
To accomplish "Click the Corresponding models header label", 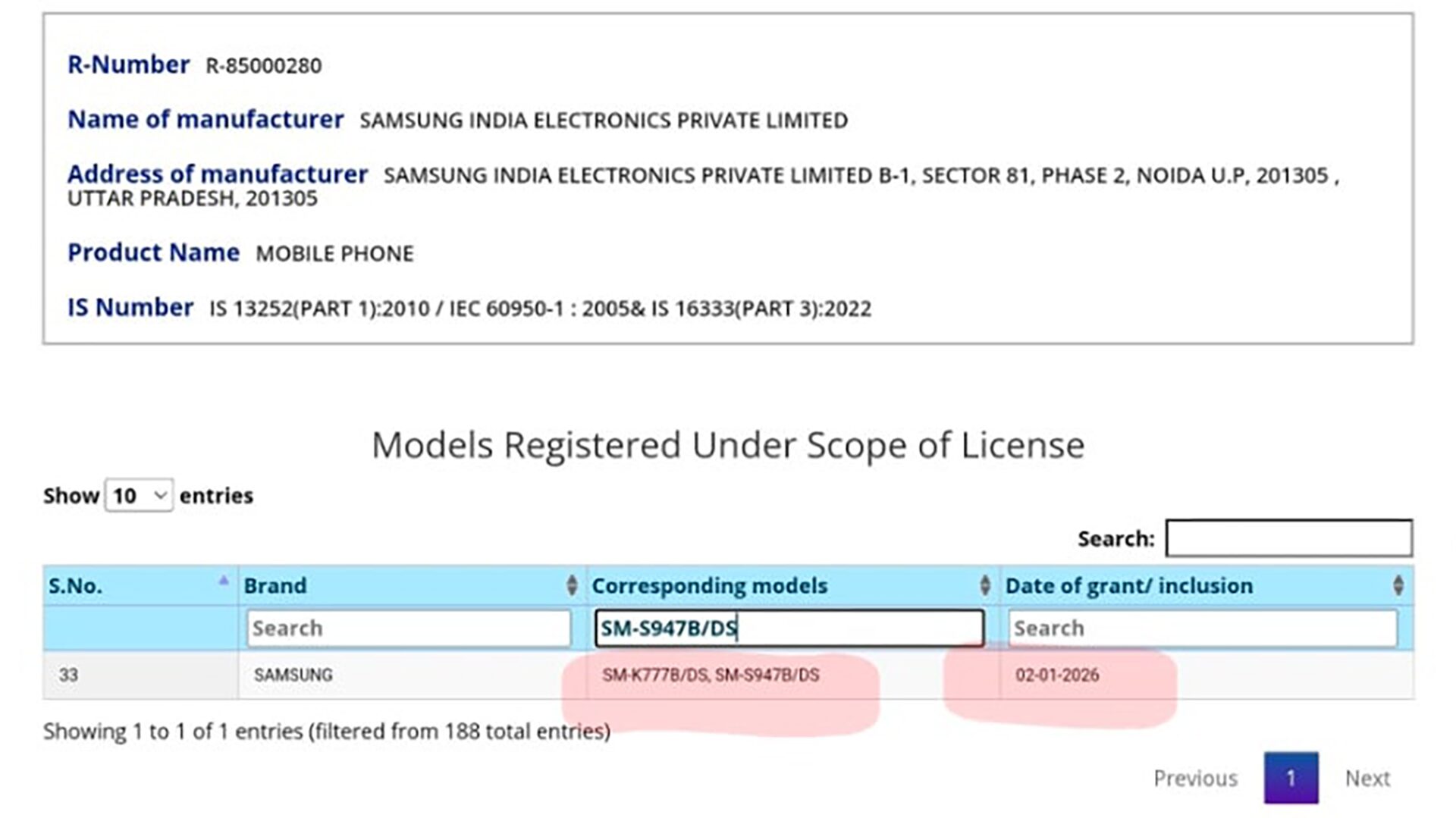I will [x=709, y=586].
